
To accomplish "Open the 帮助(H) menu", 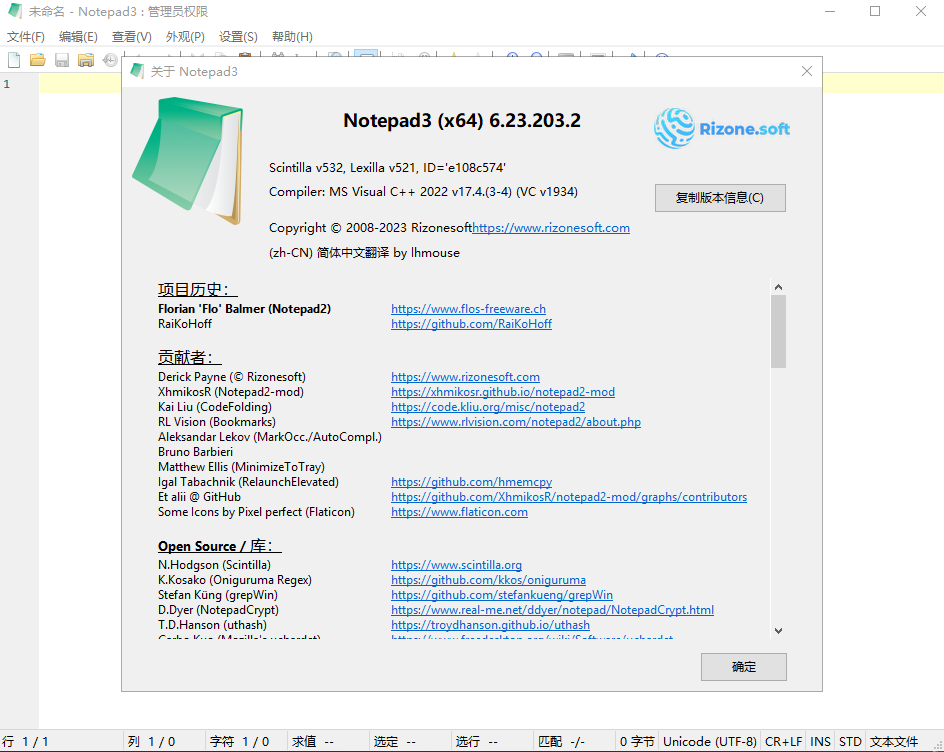I will (293, 37).
